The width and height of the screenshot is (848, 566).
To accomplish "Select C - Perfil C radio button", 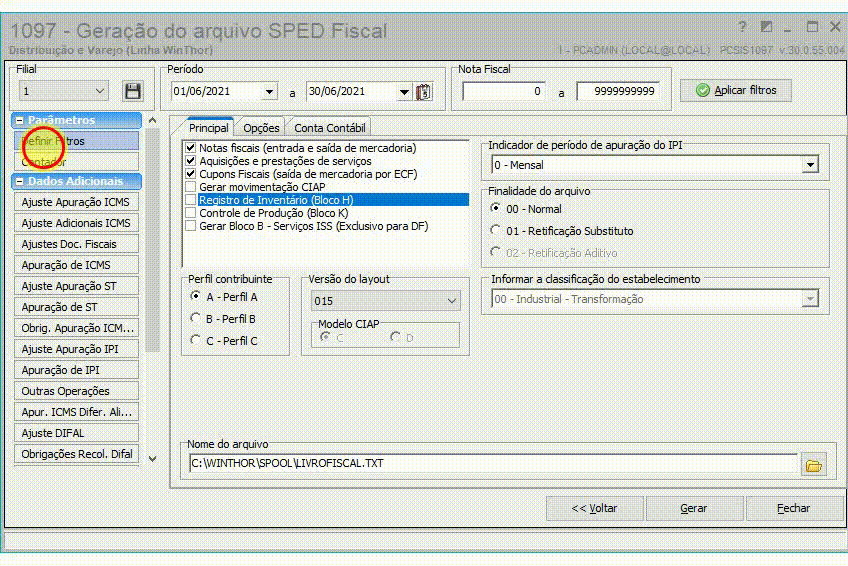I will pyautogui.click(x=196, y=340).
